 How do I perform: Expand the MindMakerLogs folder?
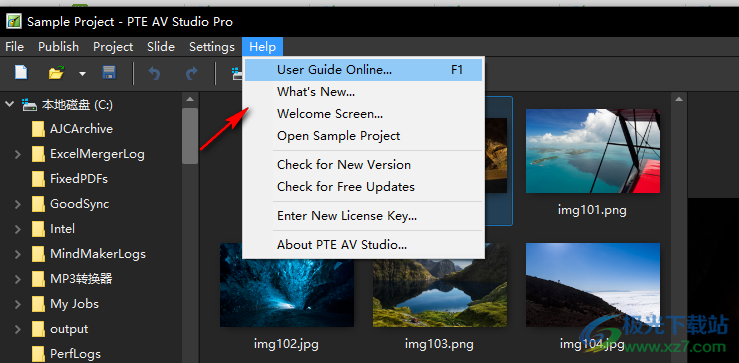click(x=18, y=254)
